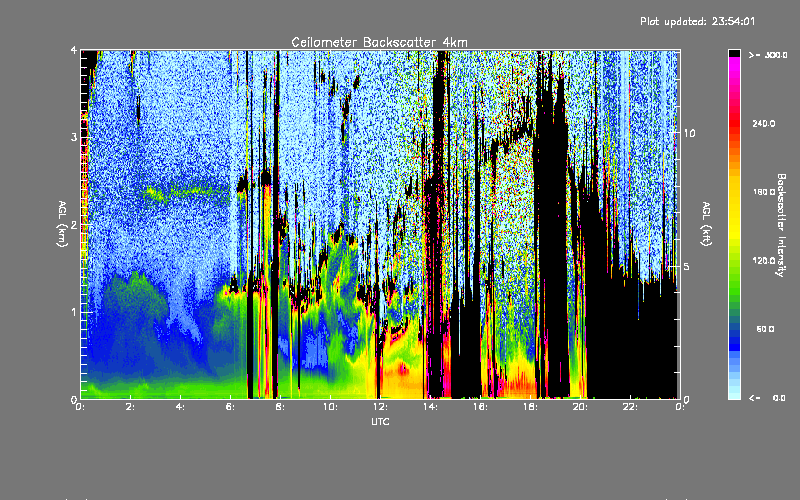Click the '22:' hour tick on UTC axis
Viewport: 800px width, 500px height.
click(x=630, y=407)
